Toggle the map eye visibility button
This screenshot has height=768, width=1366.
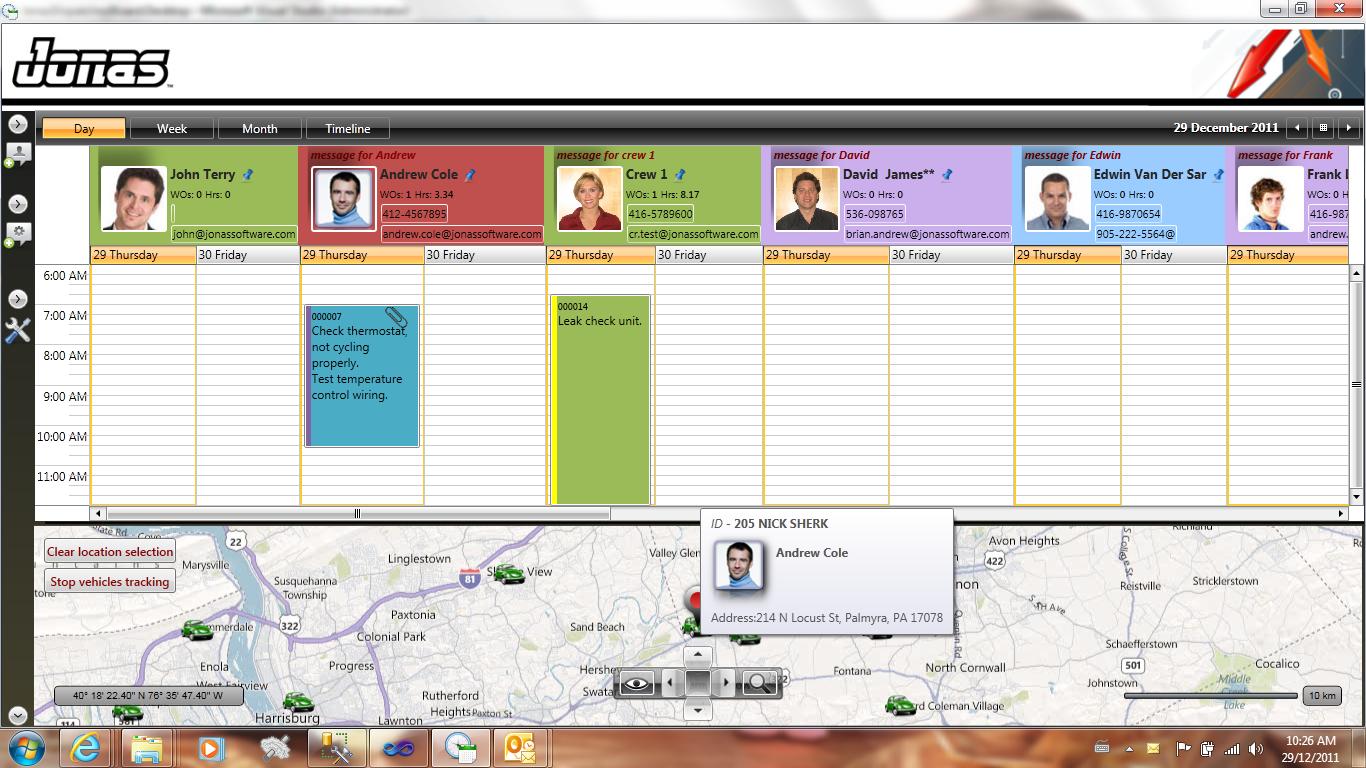pyautogui.click(x=637, y=683)
